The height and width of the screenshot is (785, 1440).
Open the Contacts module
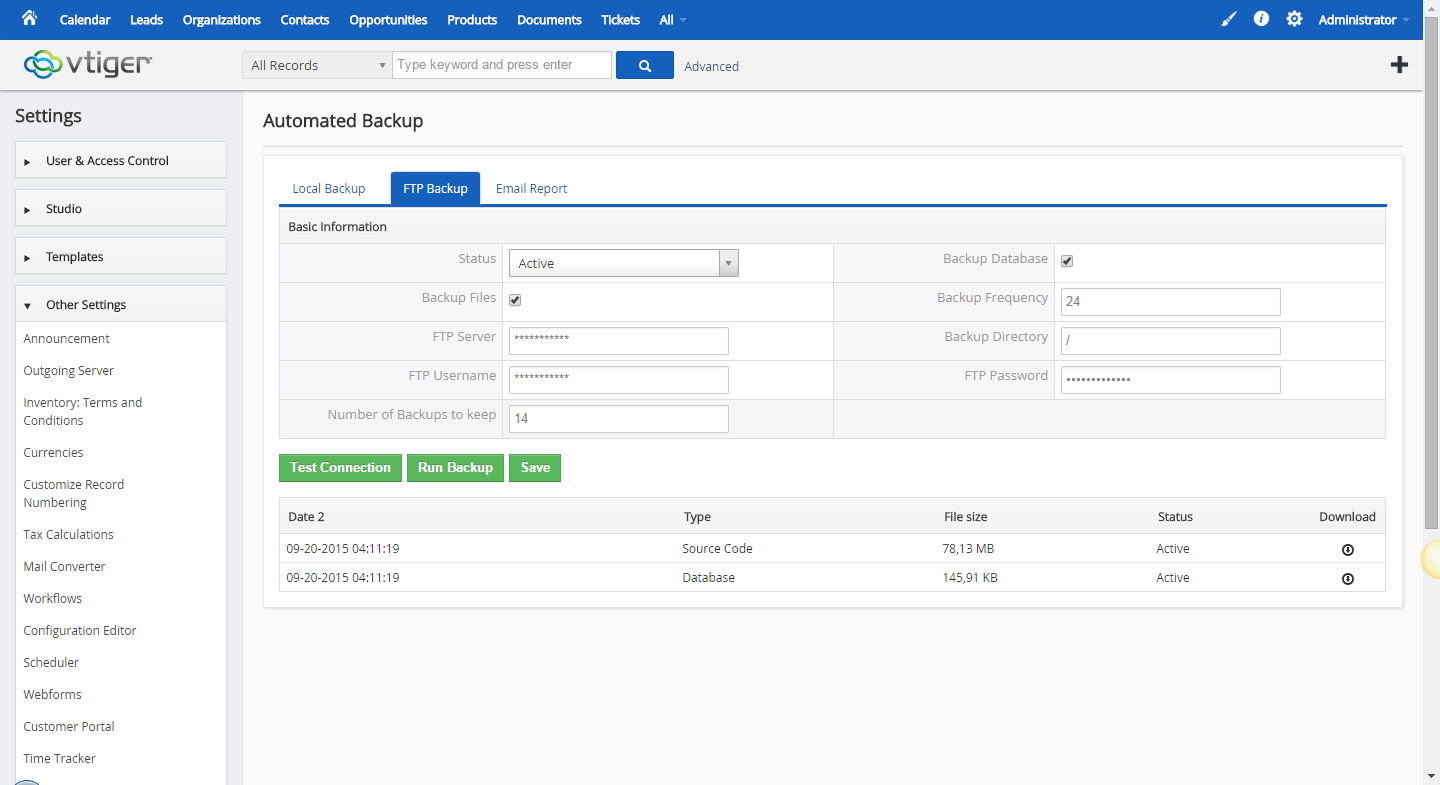305,20
